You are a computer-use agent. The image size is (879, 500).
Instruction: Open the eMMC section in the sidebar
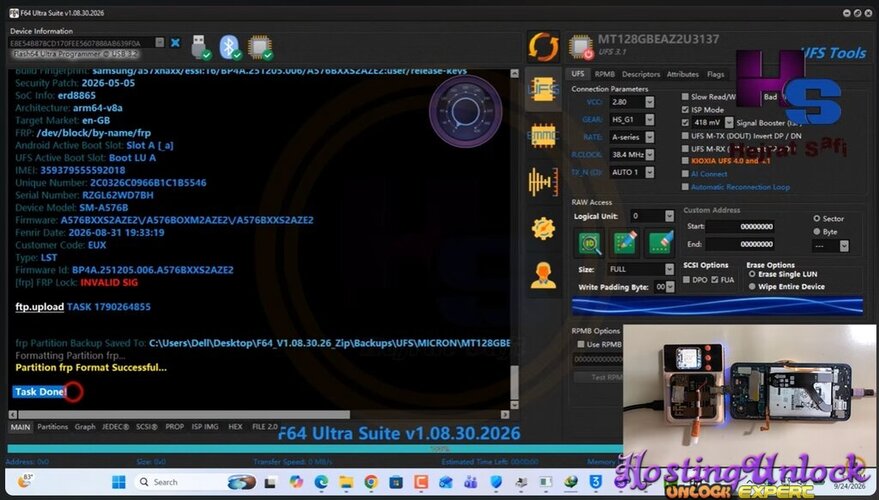543,136
